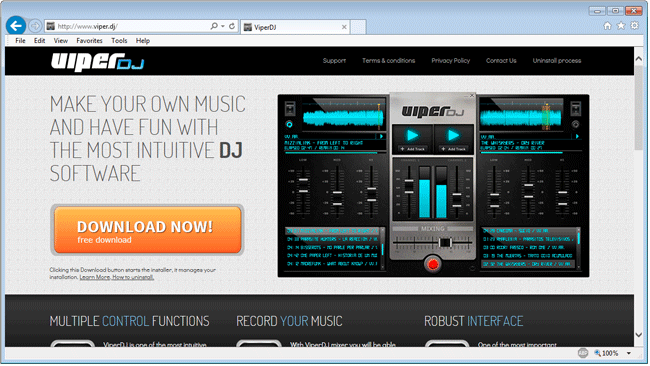Image resolution: width=650 pixels, height=366 pixels.
Task: Click the Learn More link
Action: pyautogui.click(x=95, y=277)
